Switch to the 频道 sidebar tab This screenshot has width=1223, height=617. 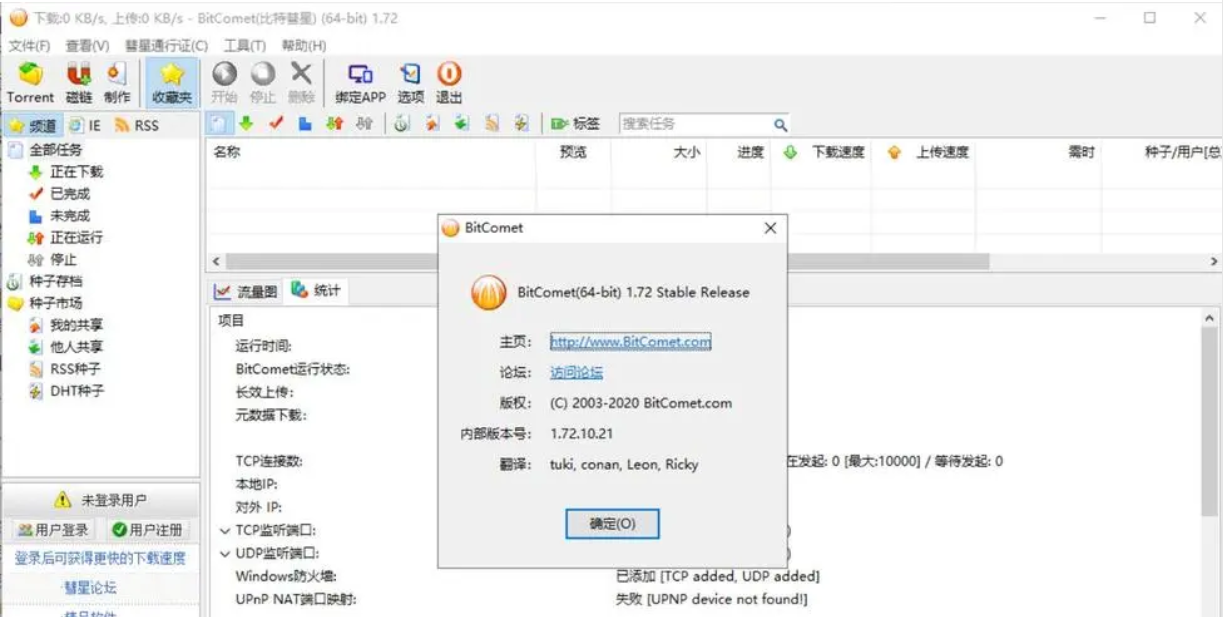point(32,125)
